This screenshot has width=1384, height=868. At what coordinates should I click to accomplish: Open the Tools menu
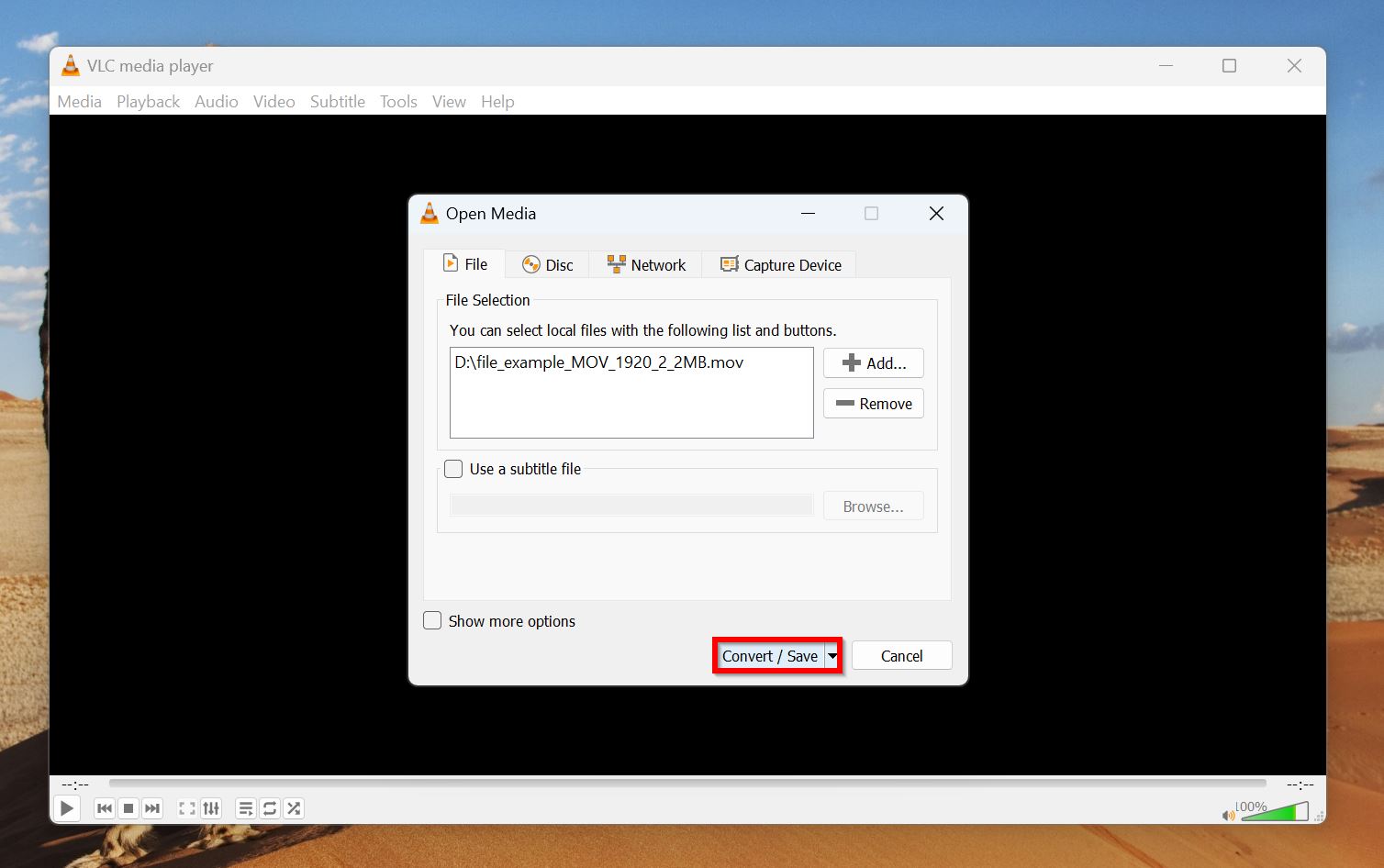398,102
